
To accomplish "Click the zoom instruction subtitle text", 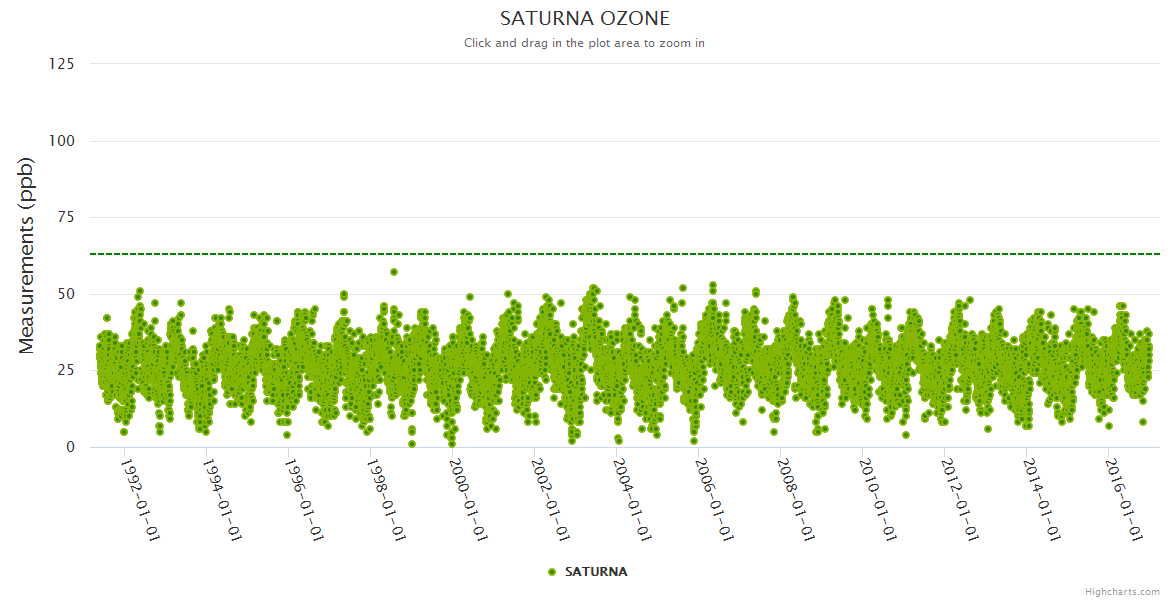I will tap(585, 43).
